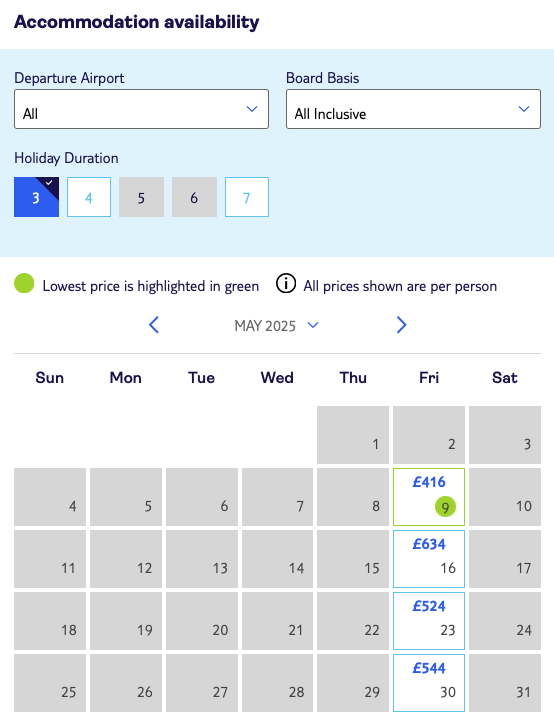The width and height of the screenshot is (554, 725).
Task: Open the Board Basis All Inclusive dropdown
Action: point(413,109)
